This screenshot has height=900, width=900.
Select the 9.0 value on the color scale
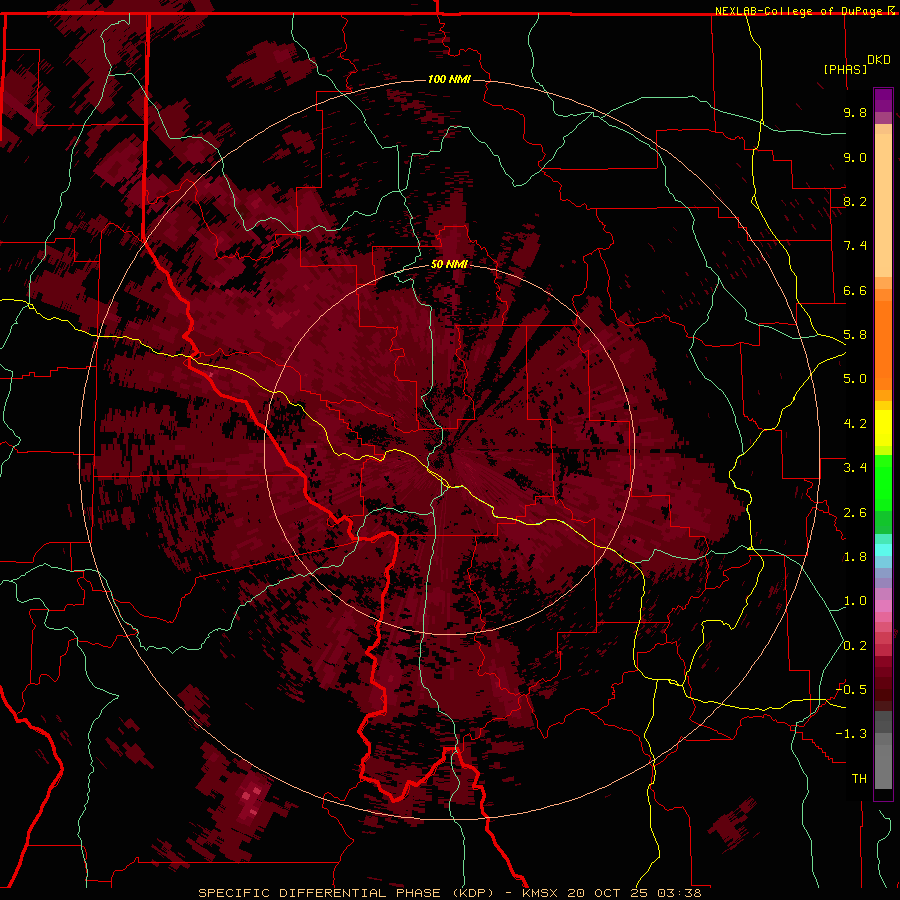click(x=855, y=157)
